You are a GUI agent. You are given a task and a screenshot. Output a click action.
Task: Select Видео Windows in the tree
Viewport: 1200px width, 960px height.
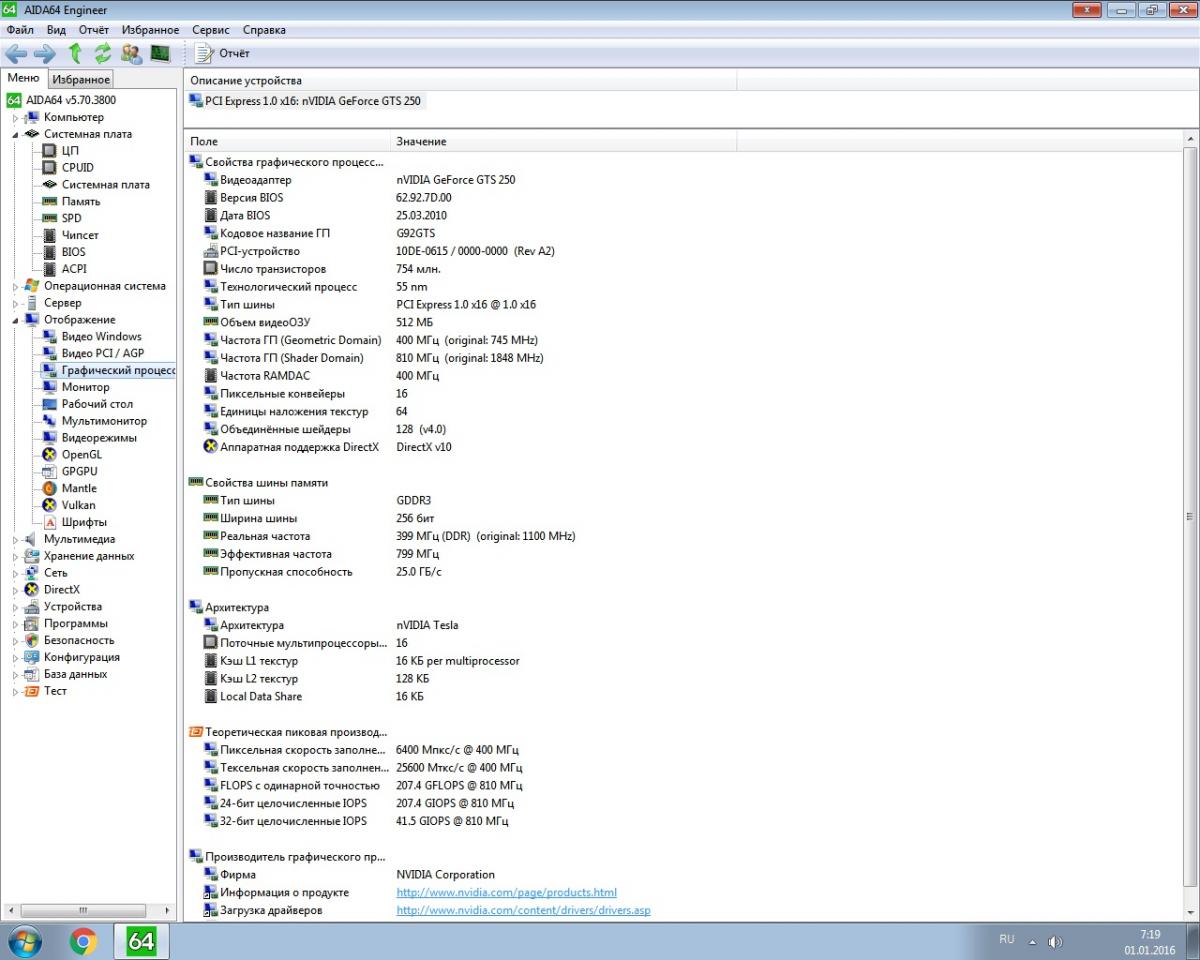[x=101, y=336]
